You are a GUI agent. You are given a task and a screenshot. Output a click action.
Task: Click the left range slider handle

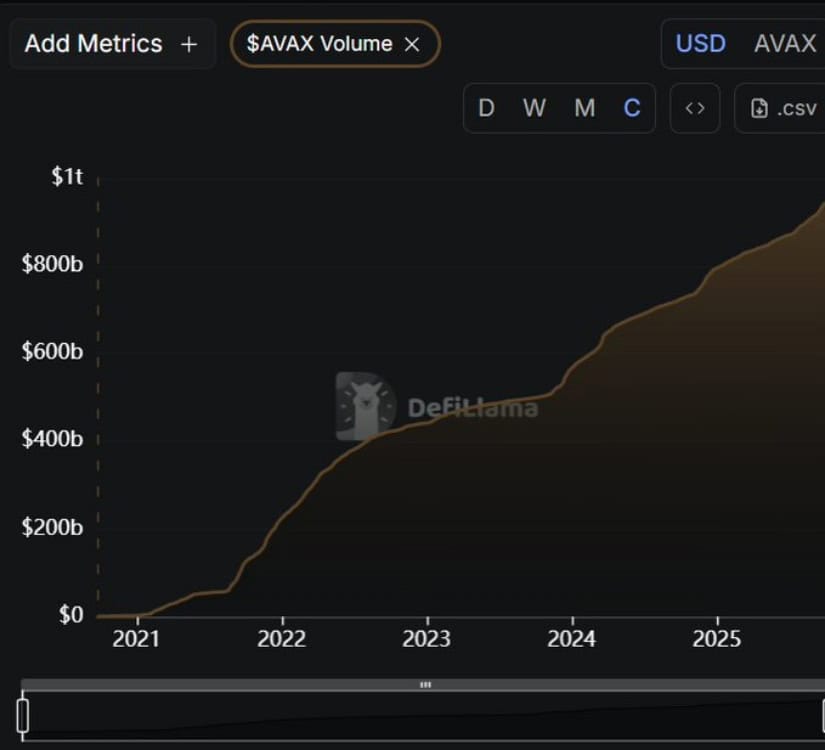pyautogui.click(x=23, y=716)
